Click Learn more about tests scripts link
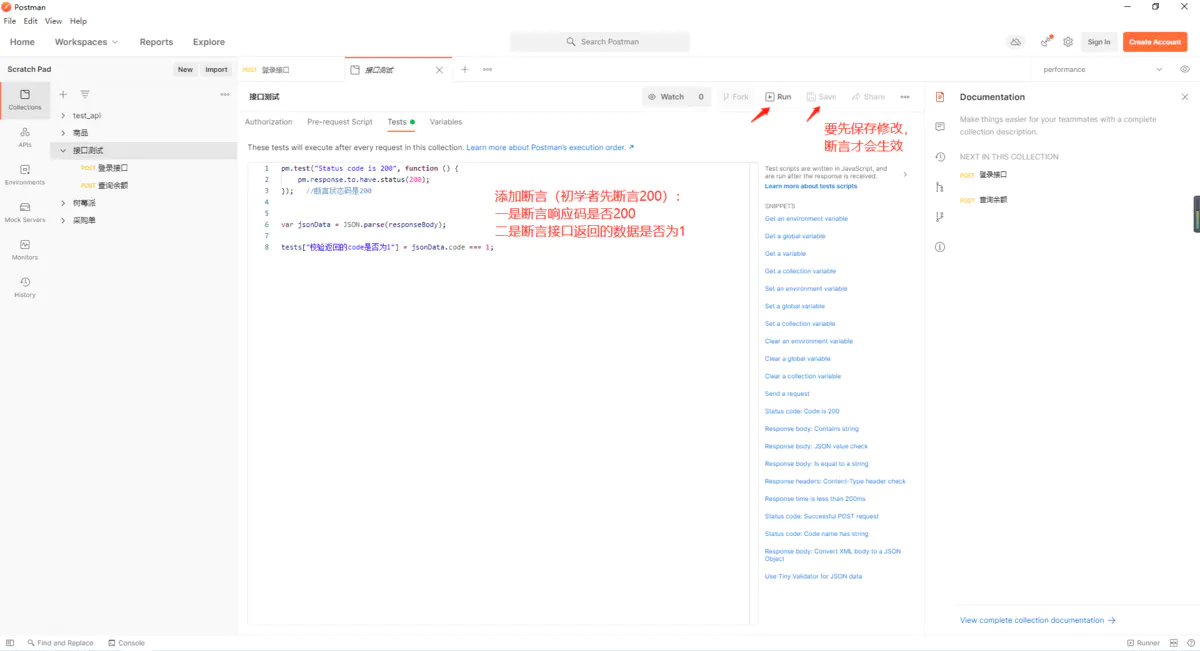This screenshot has height=651, width=1200. point(811,186)
